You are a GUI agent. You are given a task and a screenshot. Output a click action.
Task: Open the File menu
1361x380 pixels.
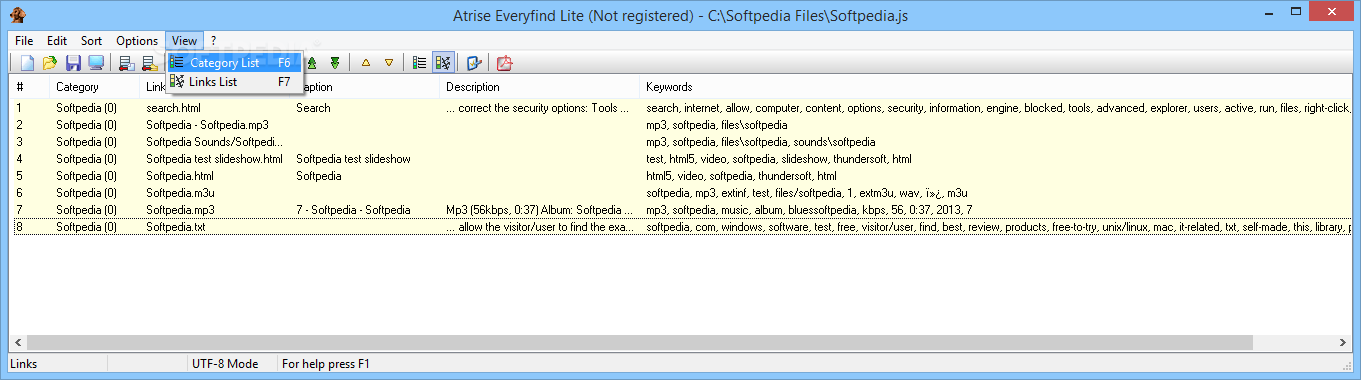pyautogui.click(x=24, y=41)
